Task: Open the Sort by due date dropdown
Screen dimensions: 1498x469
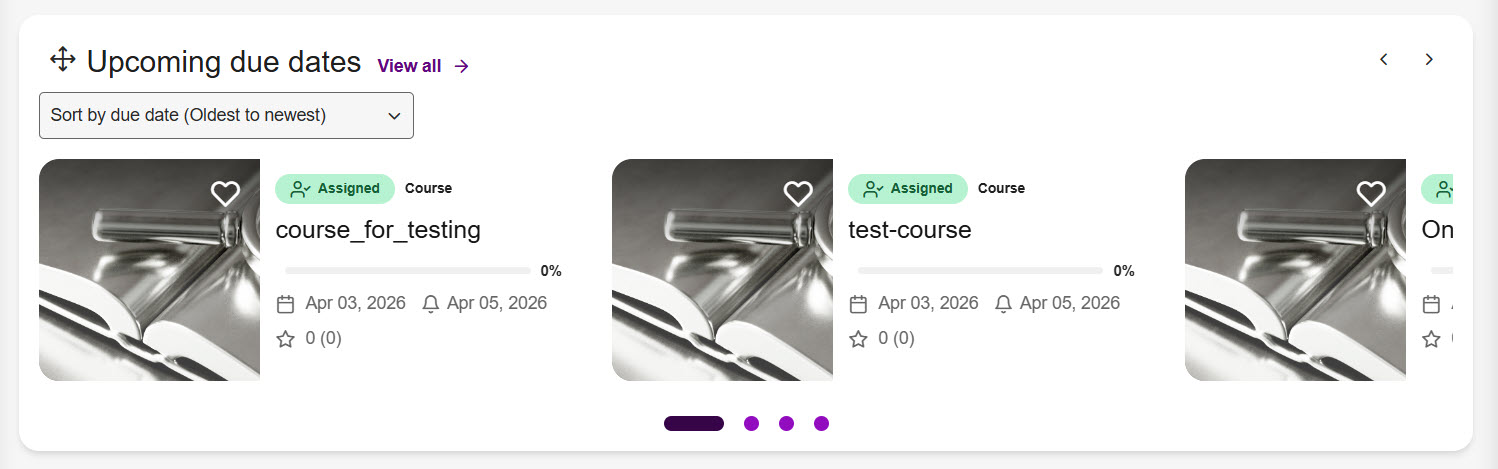Action: click(226, 115)
